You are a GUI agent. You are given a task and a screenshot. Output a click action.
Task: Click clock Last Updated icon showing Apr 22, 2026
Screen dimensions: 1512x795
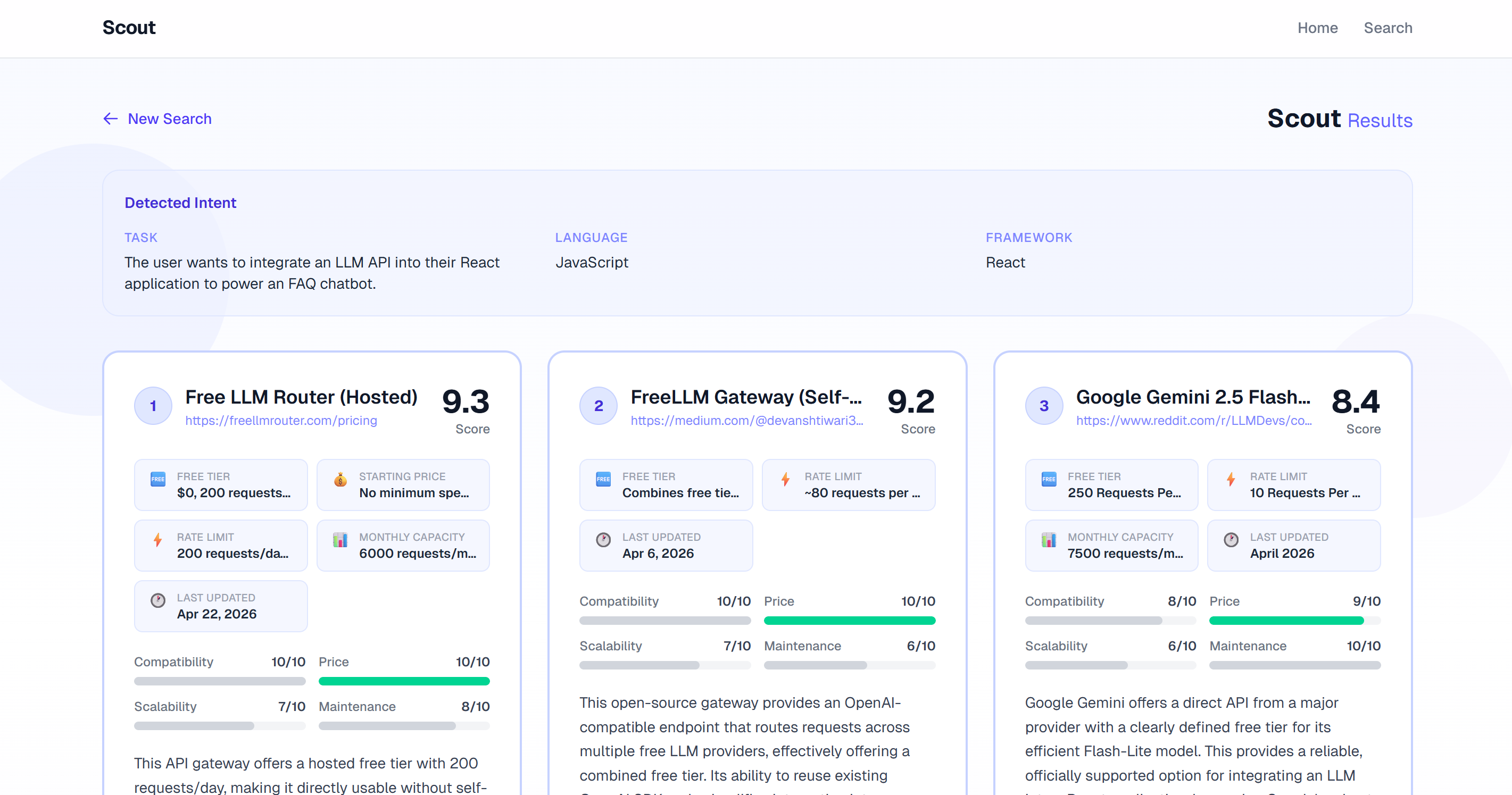tap(158, 600)
